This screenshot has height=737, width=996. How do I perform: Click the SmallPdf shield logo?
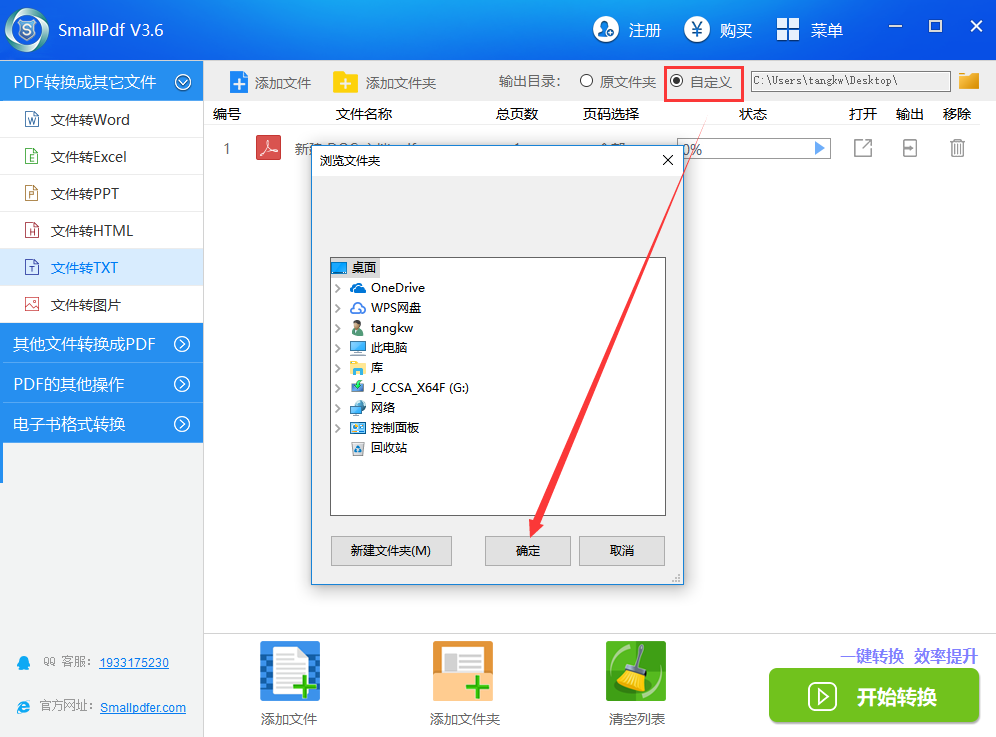pos(27,29)
